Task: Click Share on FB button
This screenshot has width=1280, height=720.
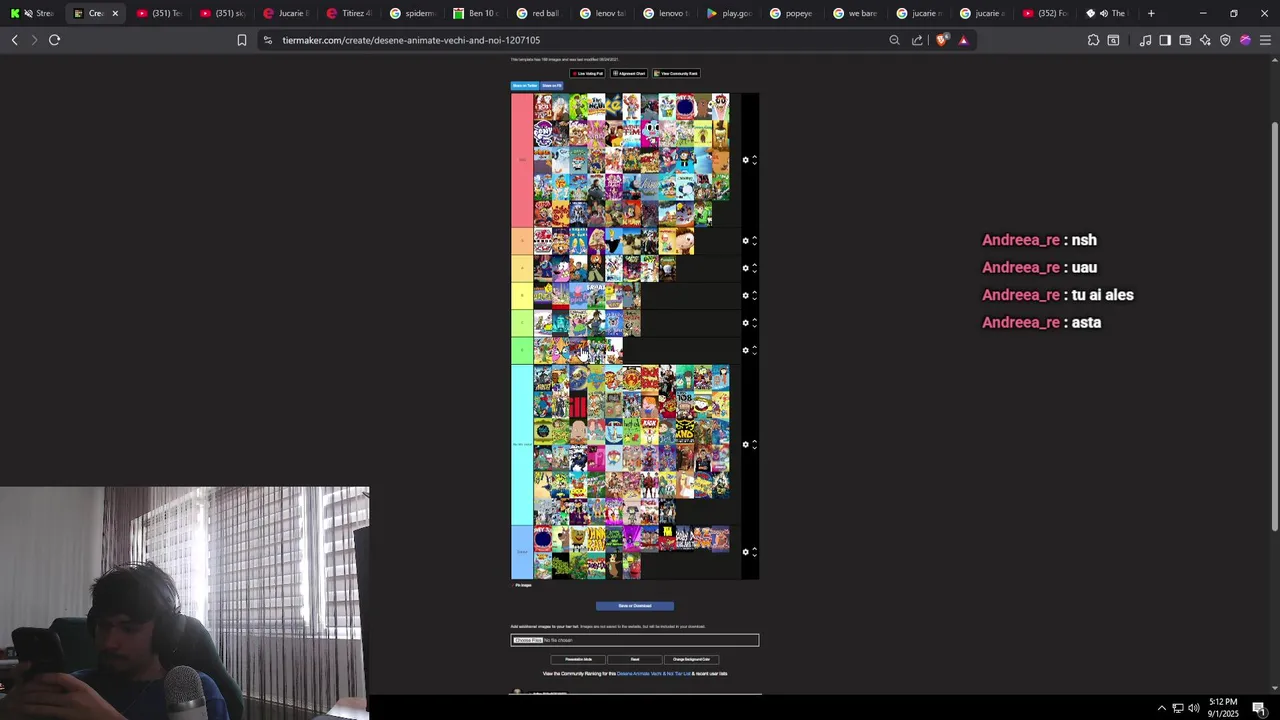Action: tap(551, 86)
